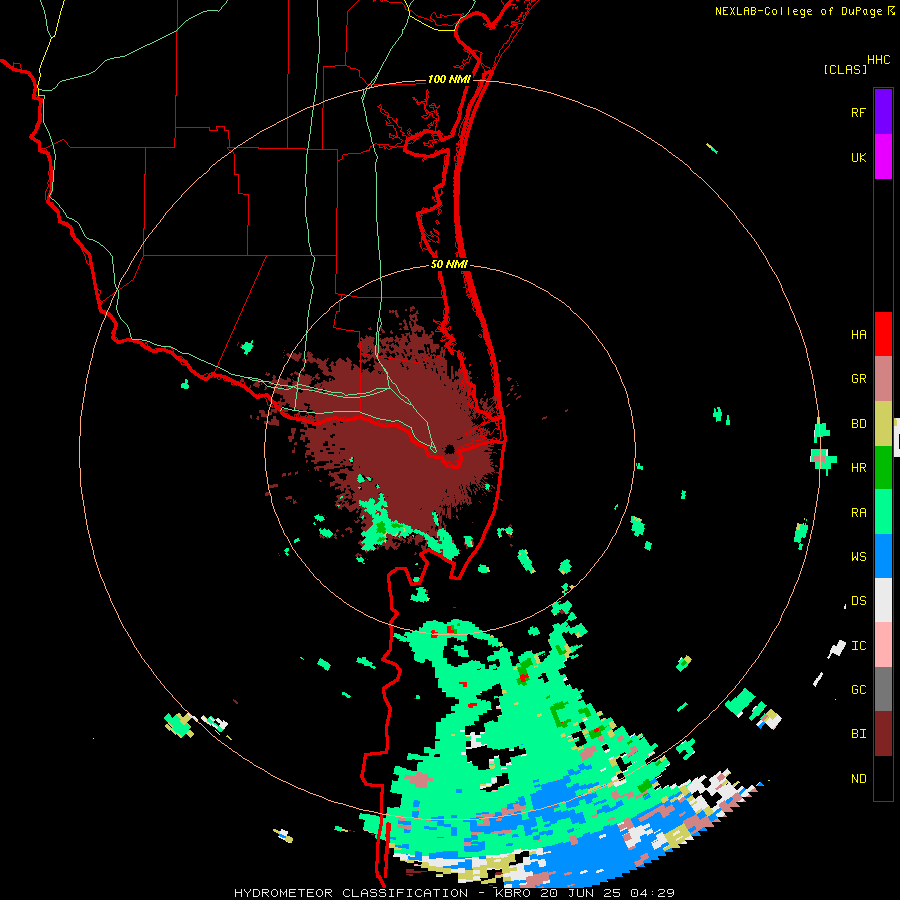Click the black radar site marker at the center

449,449
